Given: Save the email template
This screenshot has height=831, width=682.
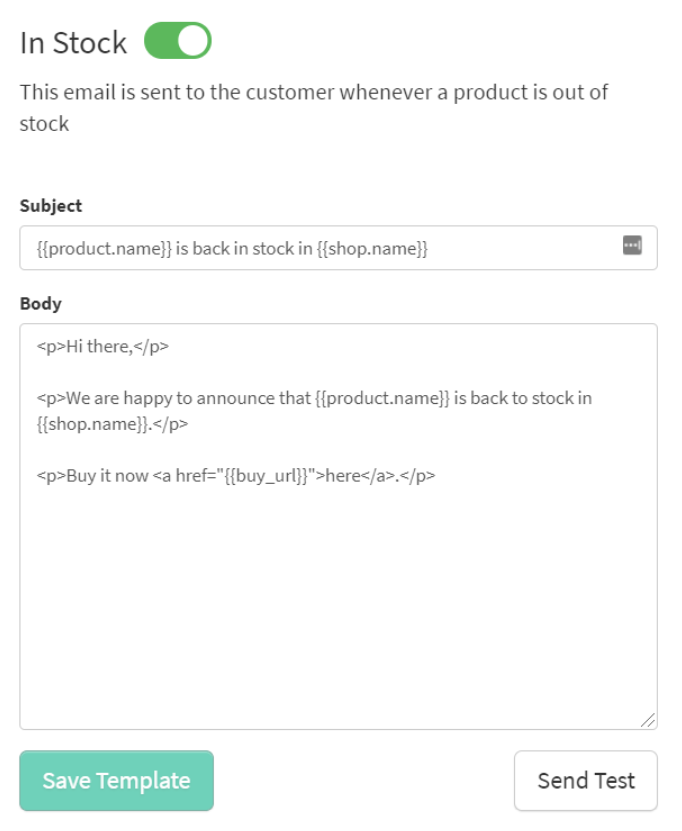Looking at the screenshot, I should click(x=117, y=781).
